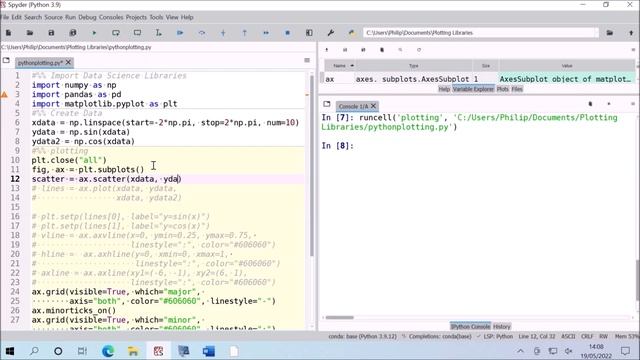Image resolution: width=640 pixels, height=360 pixels.
Task: Click the warning marker on line 3
Action: click(4, 95)
